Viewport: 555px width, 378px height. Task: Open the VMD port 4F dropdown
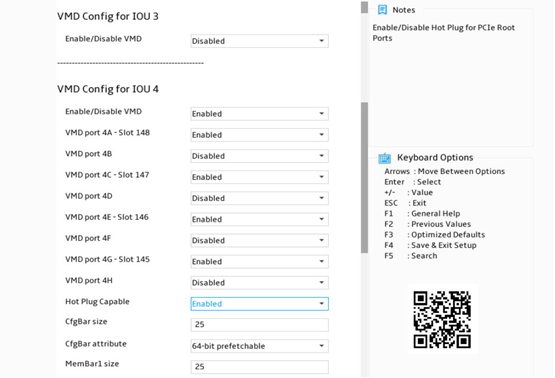[x=259, y=240]
